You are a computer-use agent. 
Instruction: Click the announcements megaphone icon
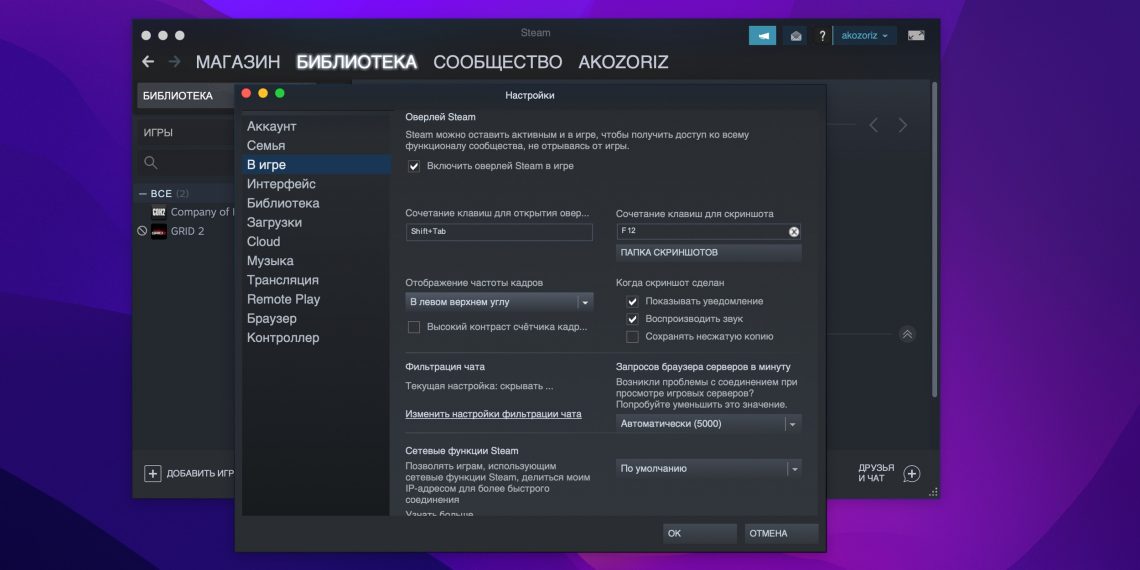(762, 35)
